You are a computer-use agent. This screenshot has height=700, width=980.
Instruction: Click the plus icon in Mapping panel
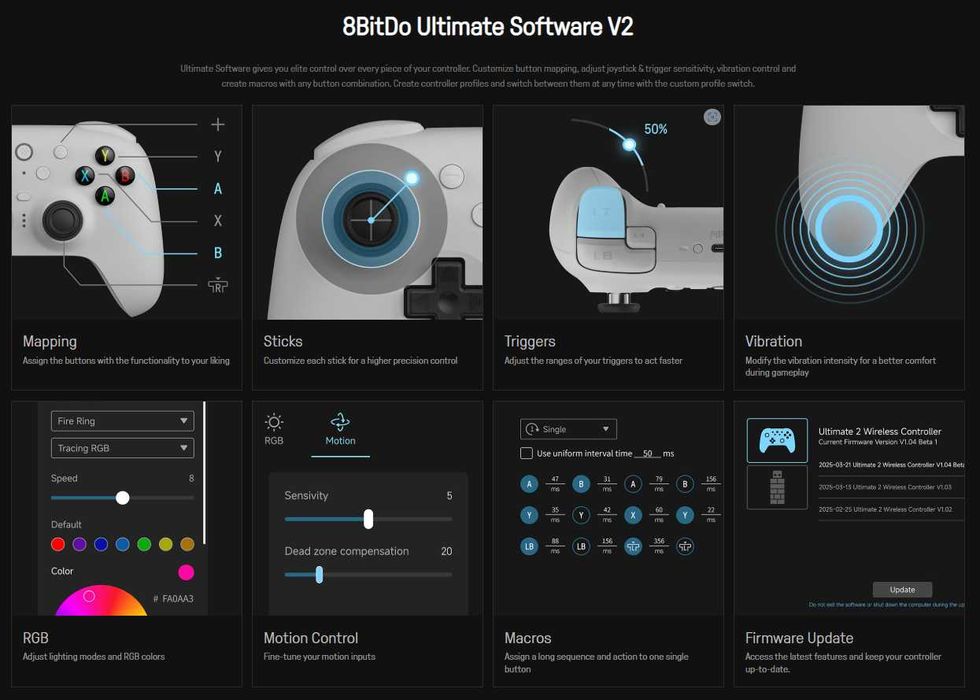[x=218, y=124]
